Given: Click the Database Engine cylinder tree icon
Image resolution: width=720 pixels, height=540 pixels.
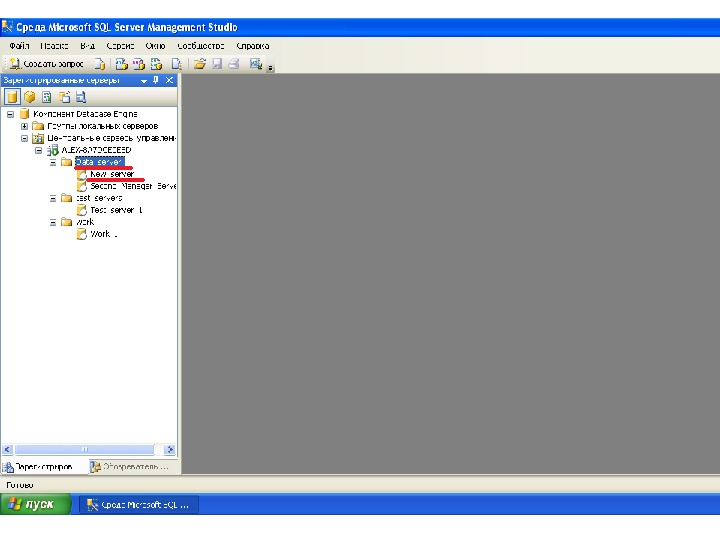Looking at the screenshot, I should tap(24, 114).
